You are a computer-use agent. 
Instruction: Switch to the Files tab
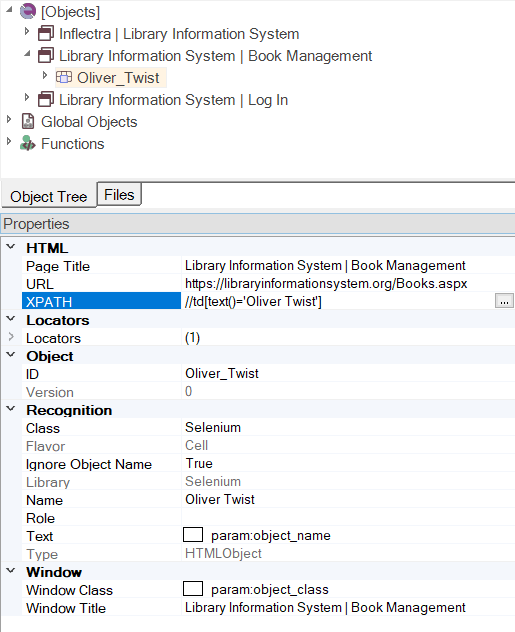[x=119, y=195]
